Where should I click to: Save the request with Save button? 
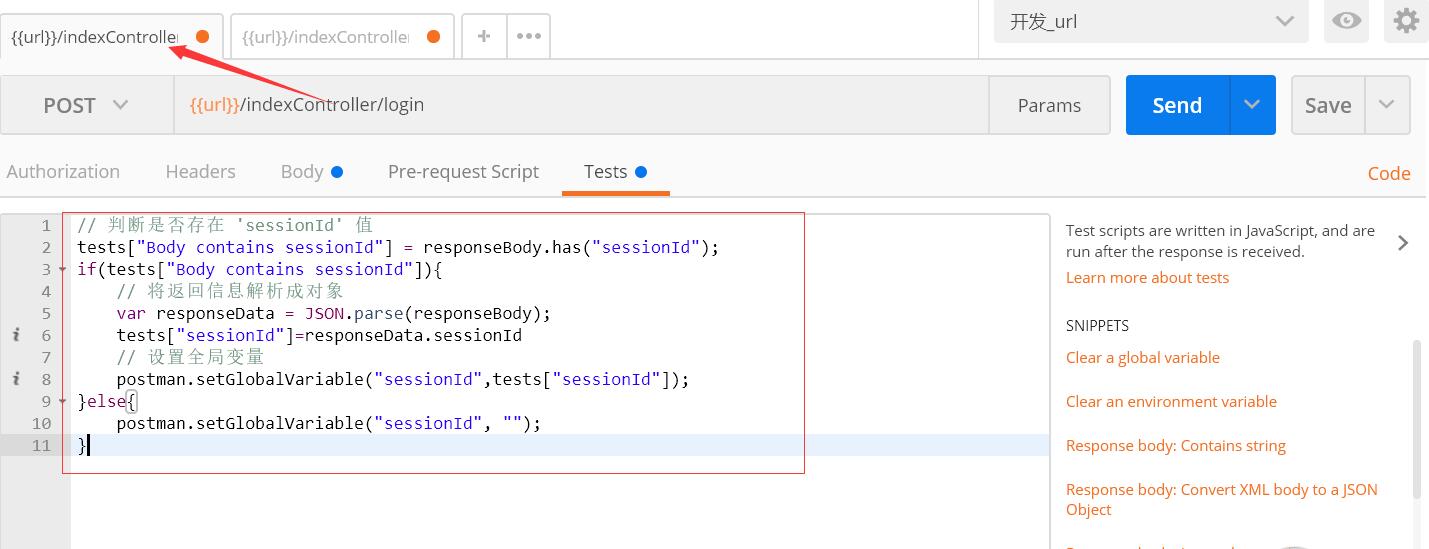[1328, 105]
